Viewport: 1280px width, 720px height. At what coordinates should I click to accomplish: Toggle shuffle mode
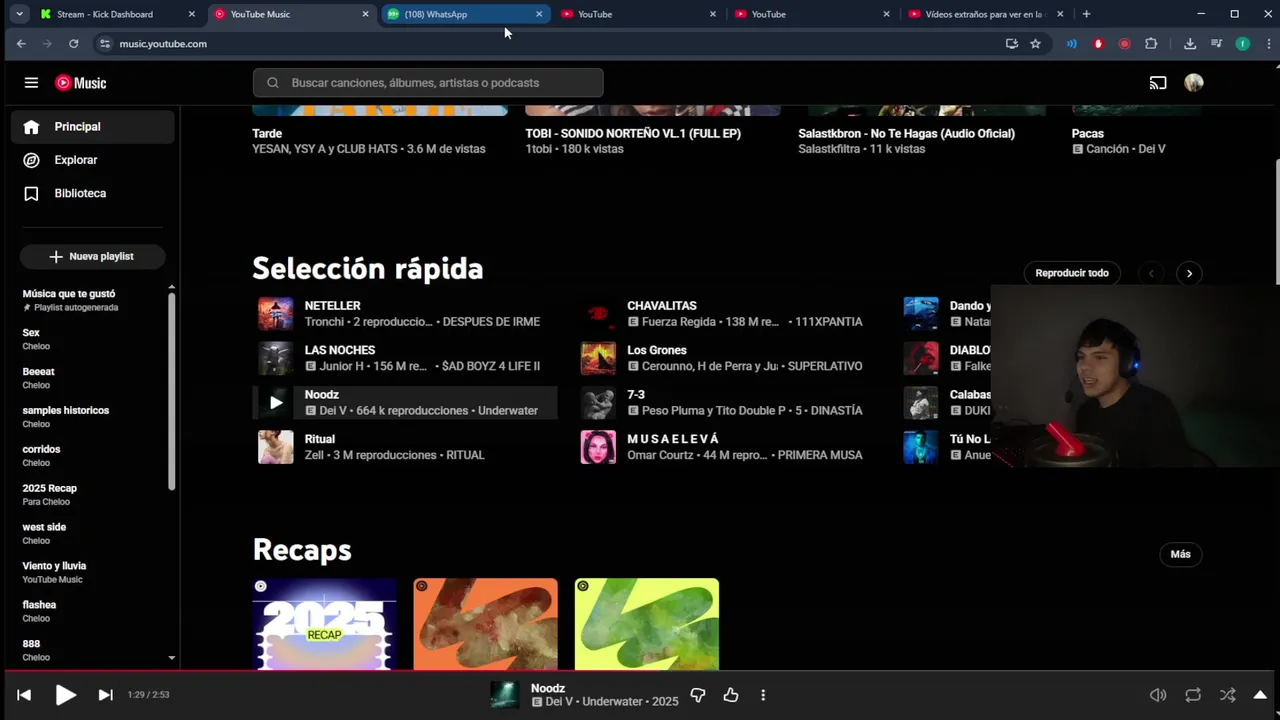1227,695
